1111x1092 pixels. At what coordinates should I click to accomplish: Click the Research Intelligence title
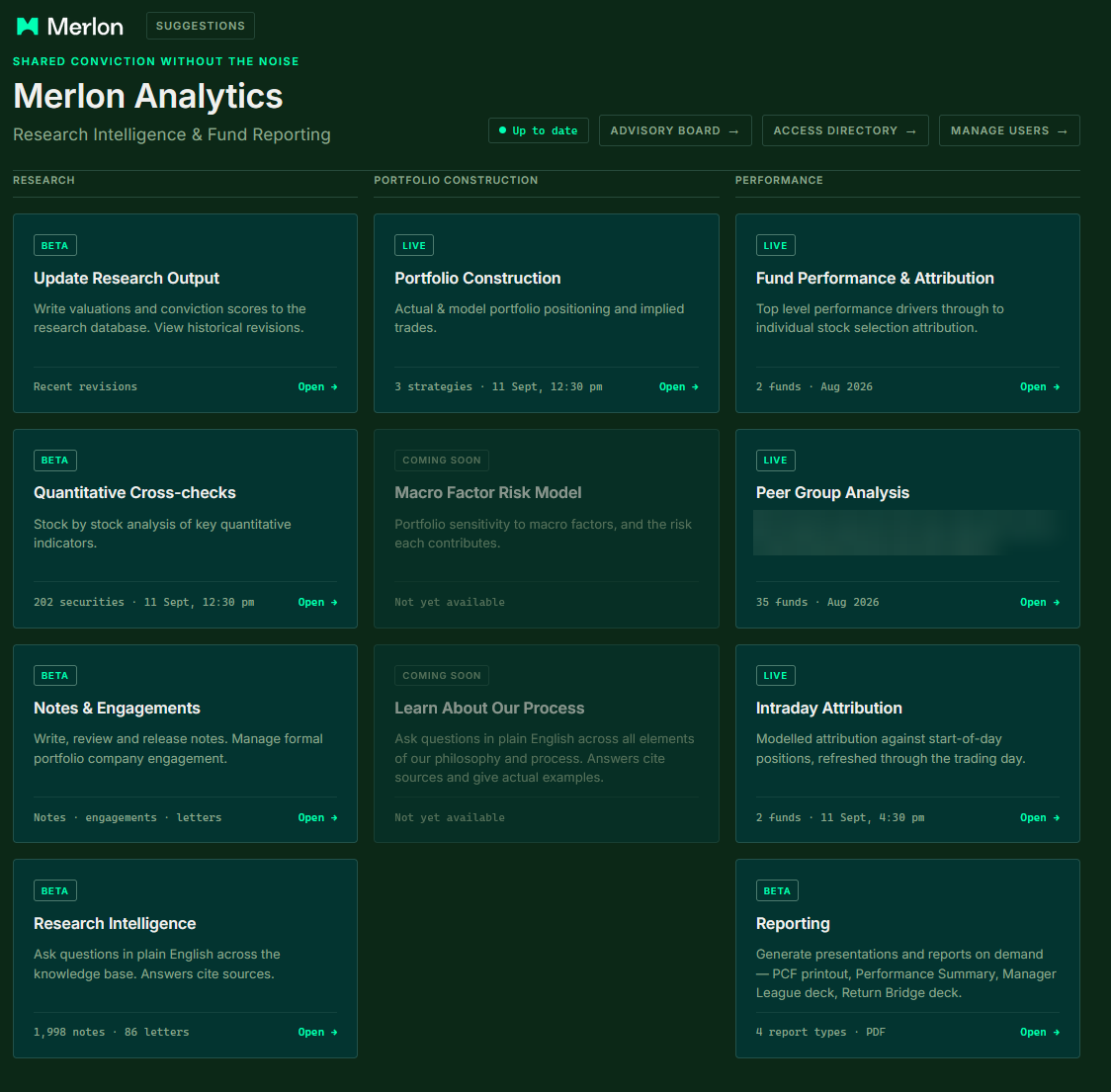click(115, 924)
